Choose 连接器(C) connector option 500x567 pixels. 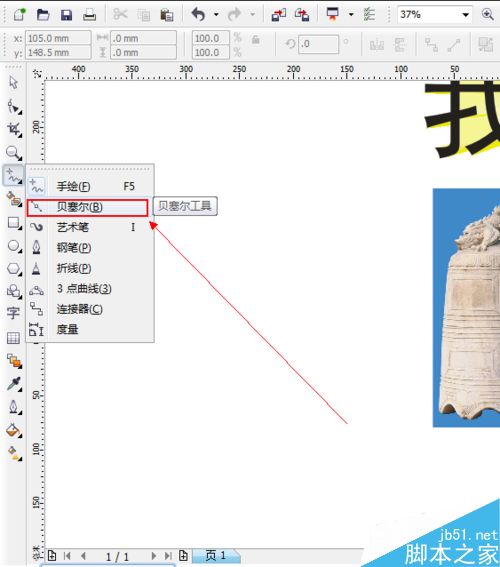coord(90,309)
